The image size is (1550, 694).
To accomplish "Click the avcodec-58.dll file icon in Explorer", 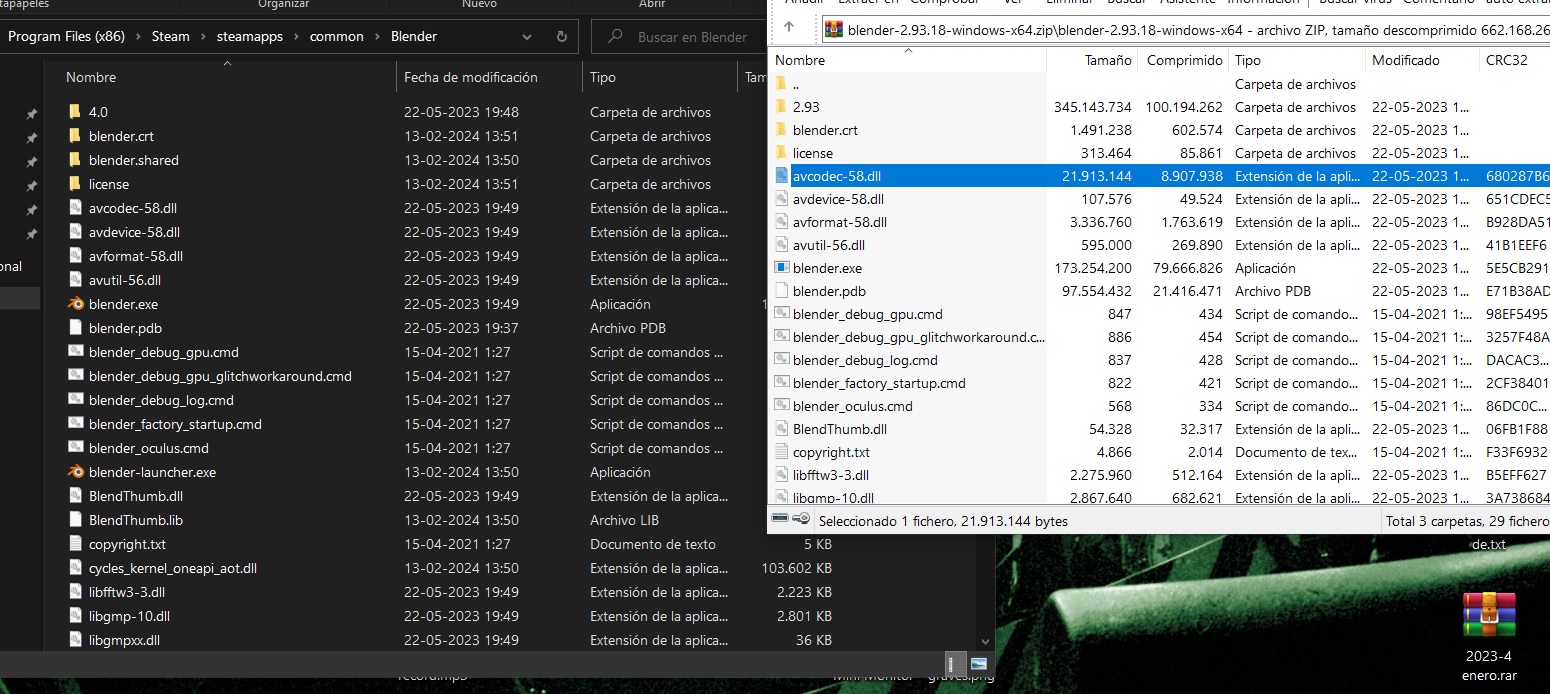I will (75, 208).
